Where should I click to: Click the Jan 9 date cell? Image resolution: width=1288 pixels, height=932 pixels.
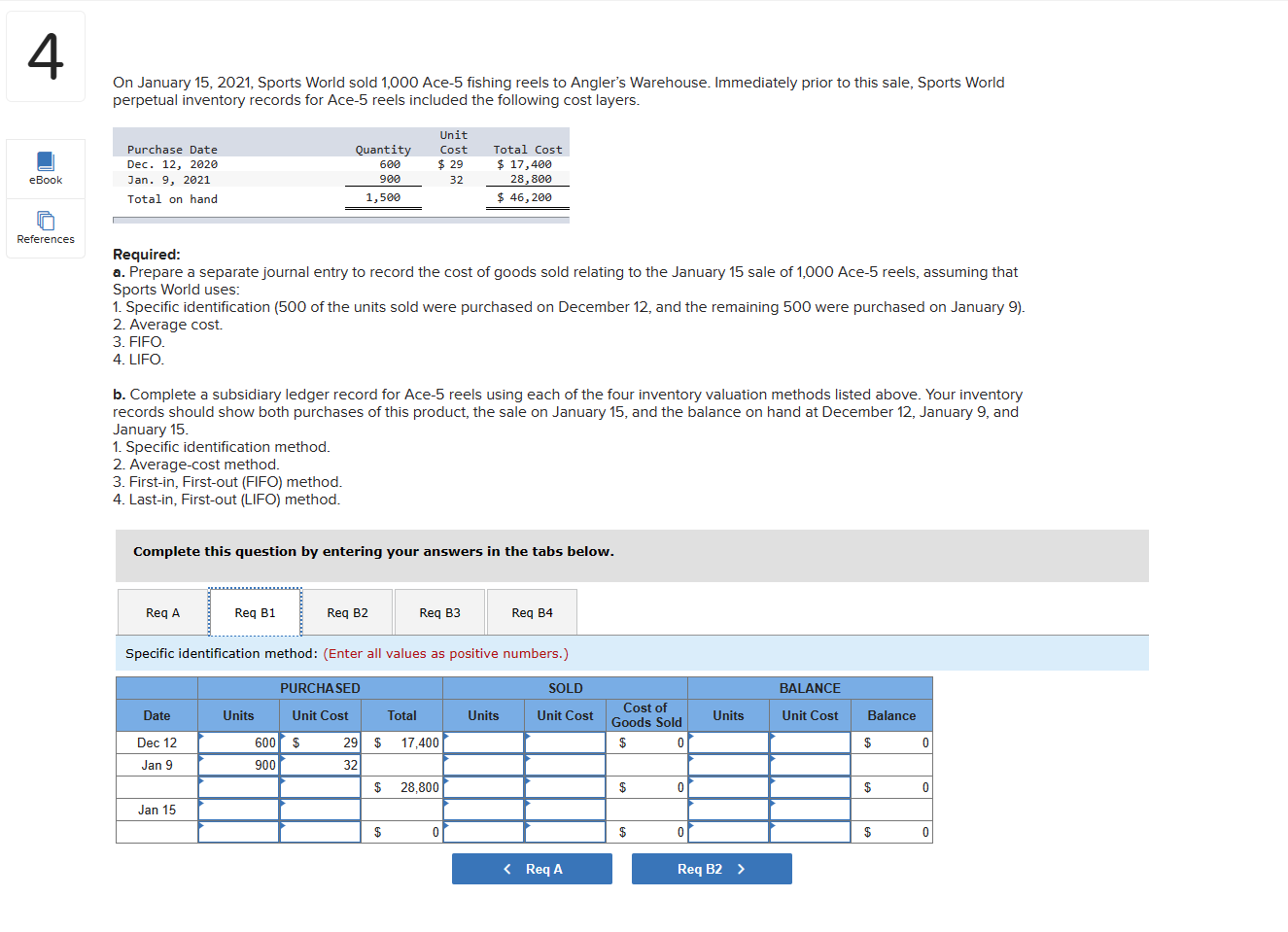tap(157, 765)
